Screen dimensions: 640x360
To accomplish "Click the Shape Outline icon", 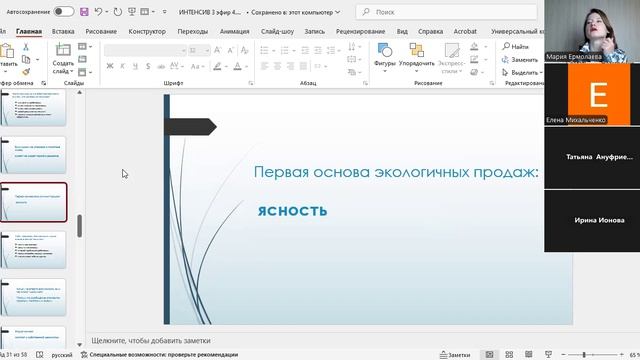I will [x=474, y=60].
